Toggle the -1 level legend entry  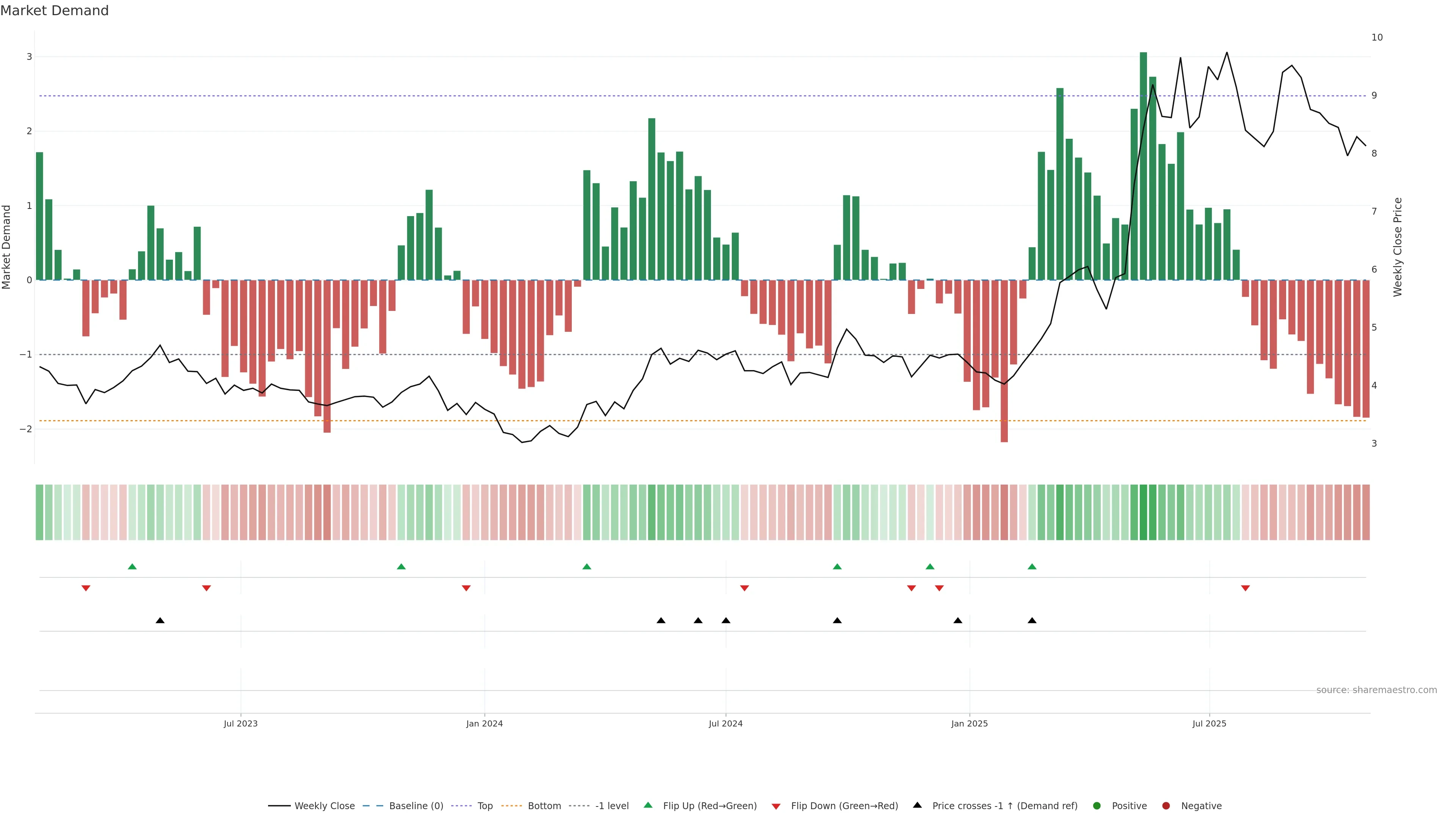click(612, 805)
